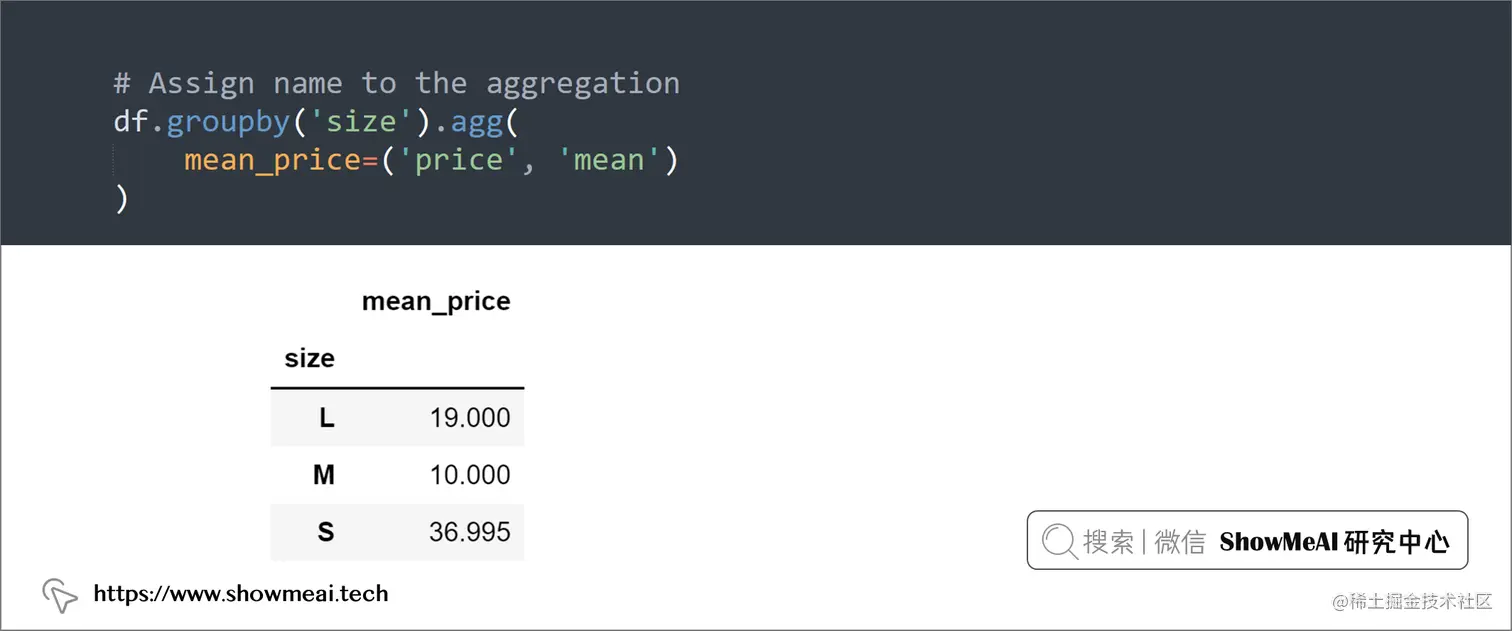Viewport: 1512px width, 631px height.
Task: Click the groupby method in code
Action: (x=227, y=122)
